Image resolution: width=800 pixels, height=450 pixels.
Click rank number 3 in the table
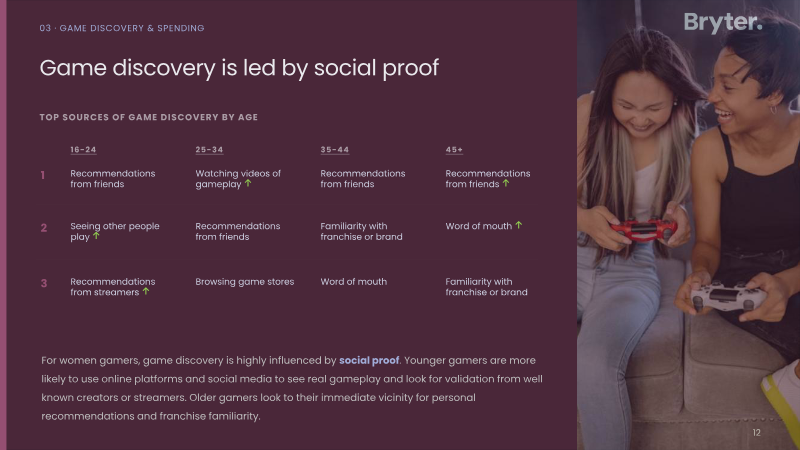click(x=44, y=283)
